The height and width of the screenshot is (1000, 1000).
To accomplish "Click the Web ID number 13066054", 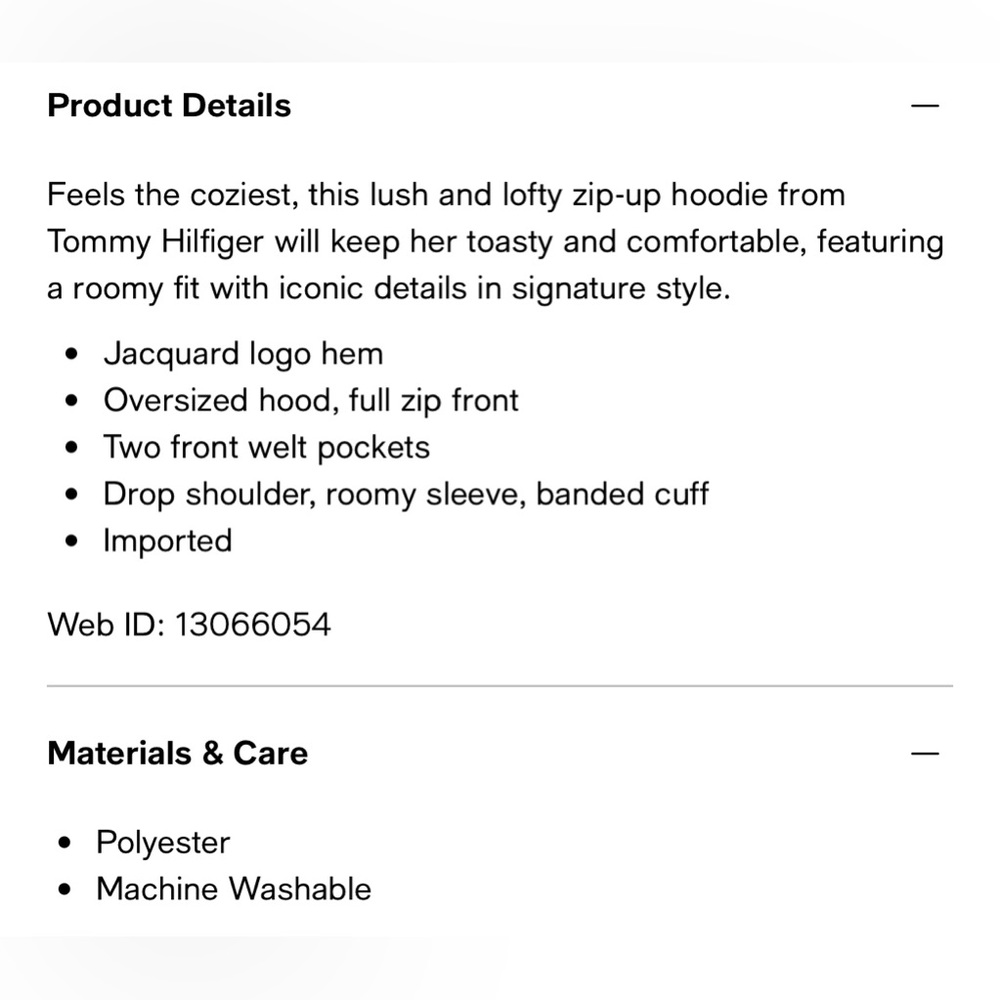I will 253,625.
